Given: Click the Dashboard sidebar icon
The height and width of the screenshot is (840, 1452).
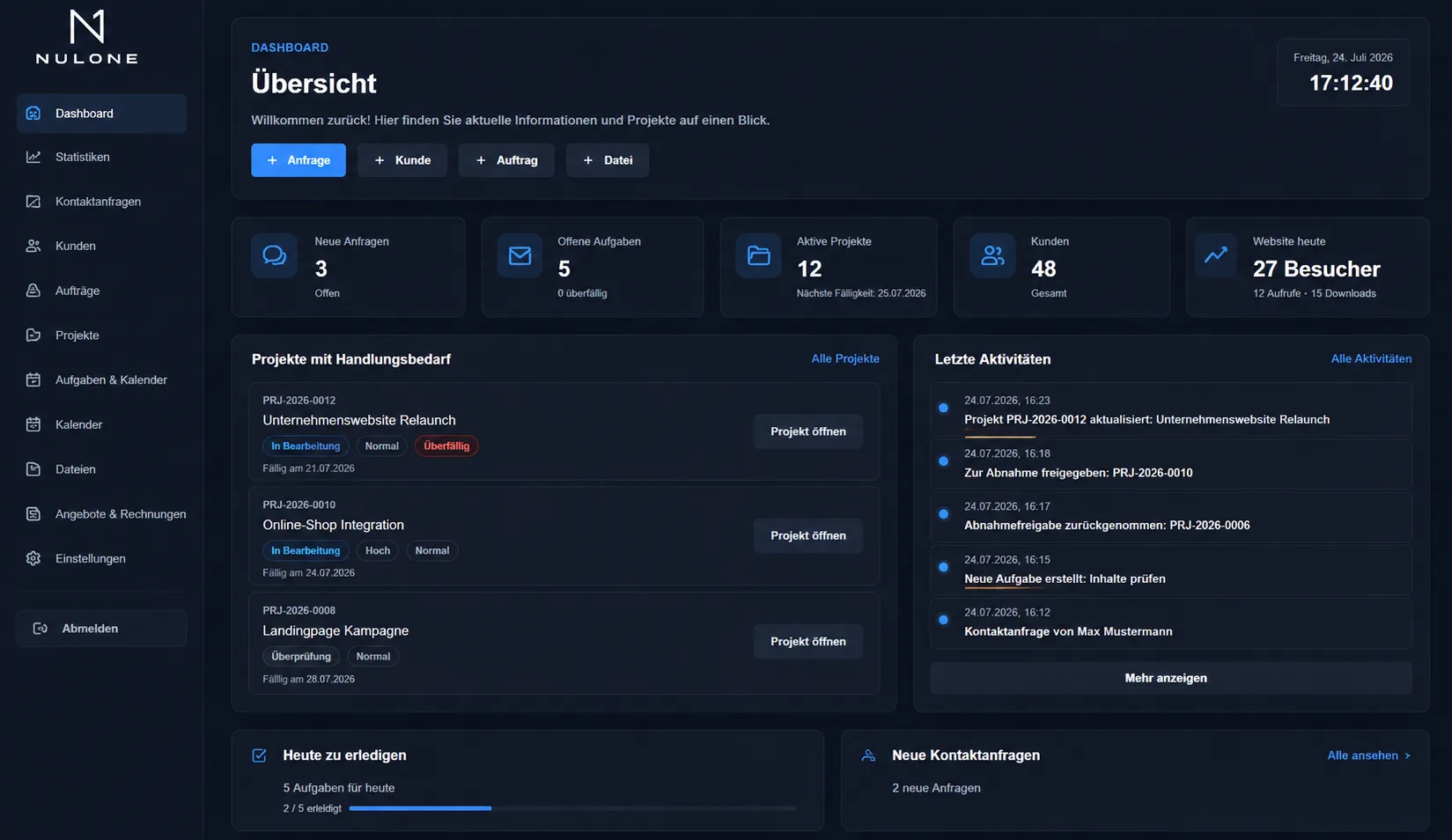Looking at the screenshot, I should (33, 114).
